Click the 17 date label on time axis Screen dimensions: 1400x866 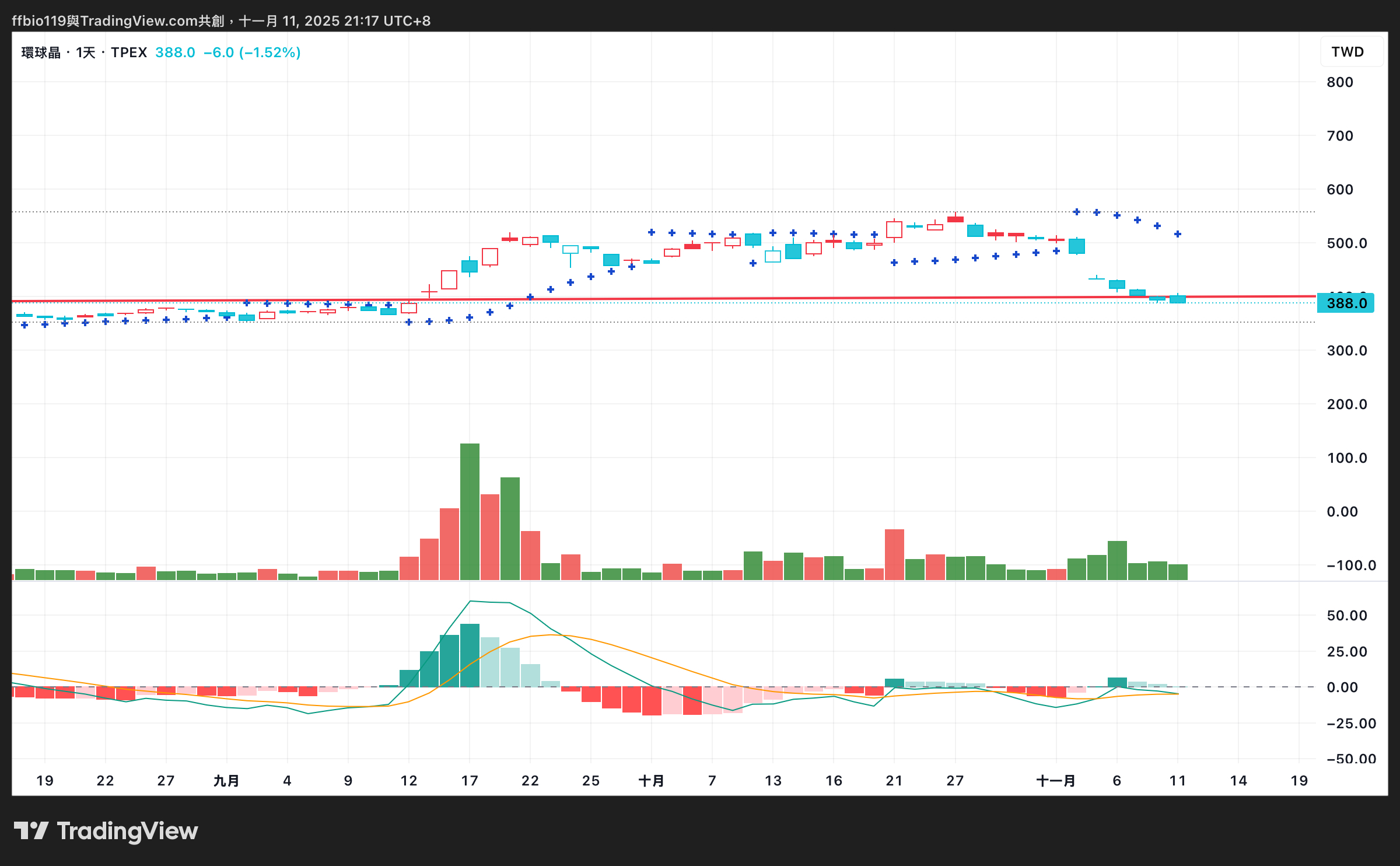[470, 780]
